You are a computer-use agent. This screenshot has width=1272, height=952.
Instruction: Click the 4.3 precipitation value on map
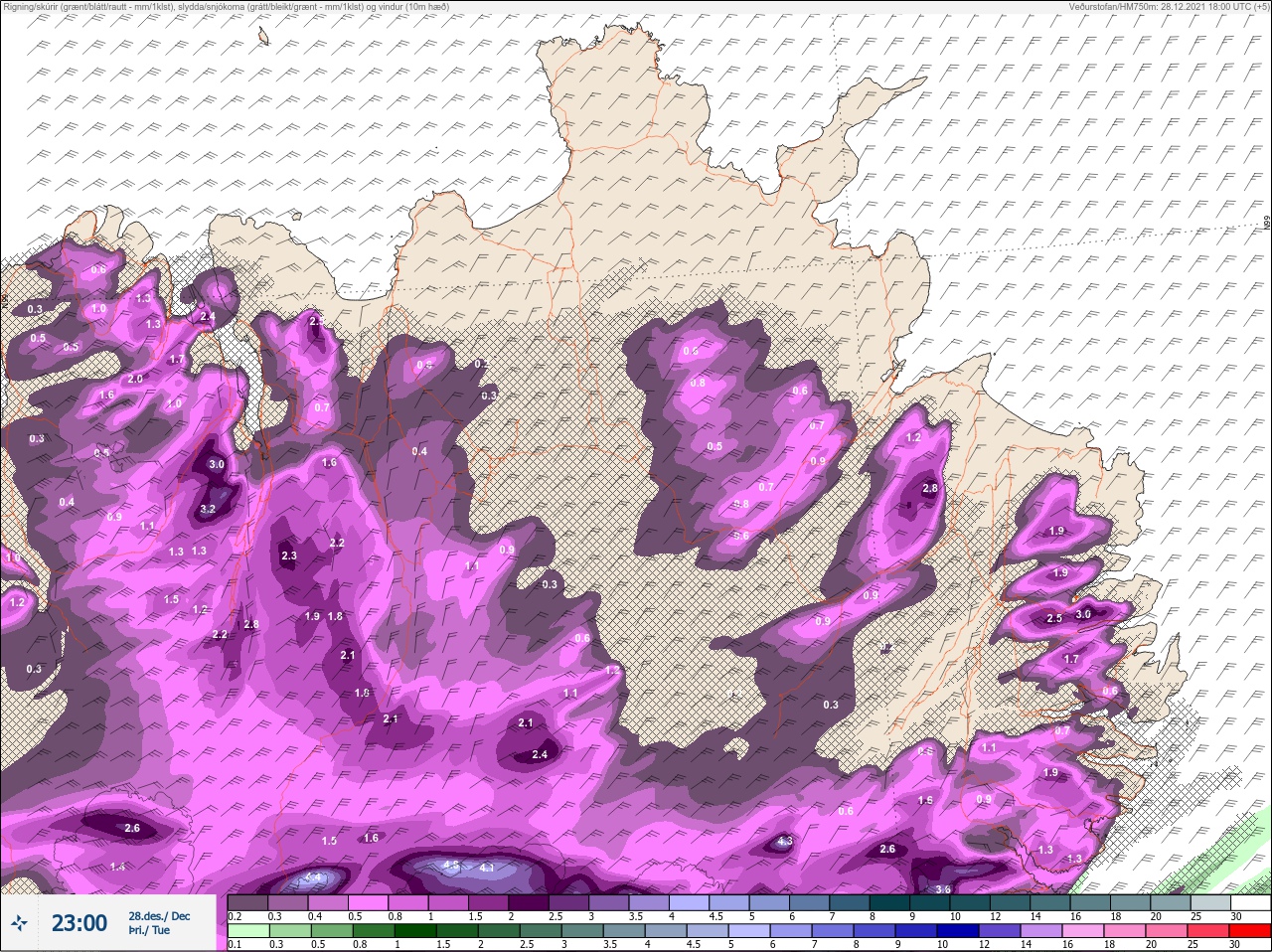pyautogui.click(x=784, y=842)
